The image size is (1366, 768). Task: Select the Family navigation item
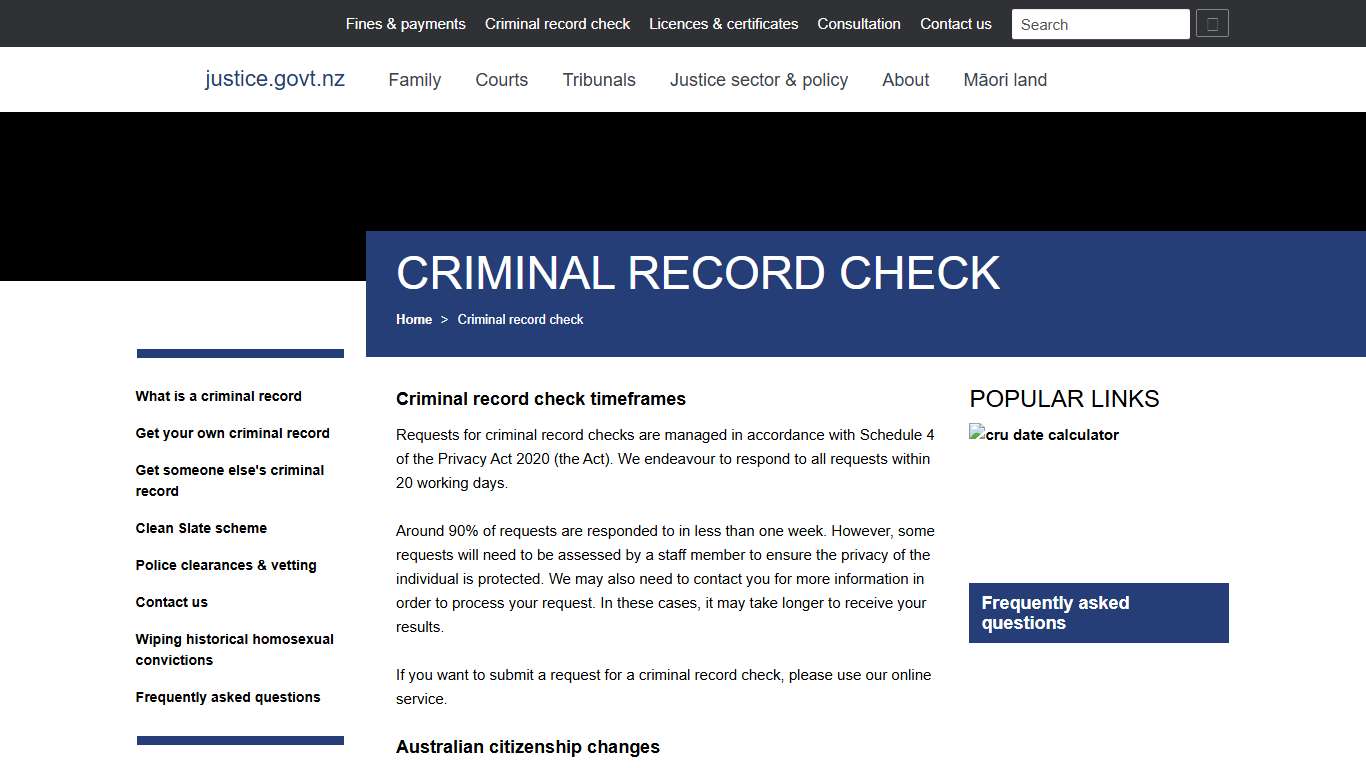click(x=414, y=80)
